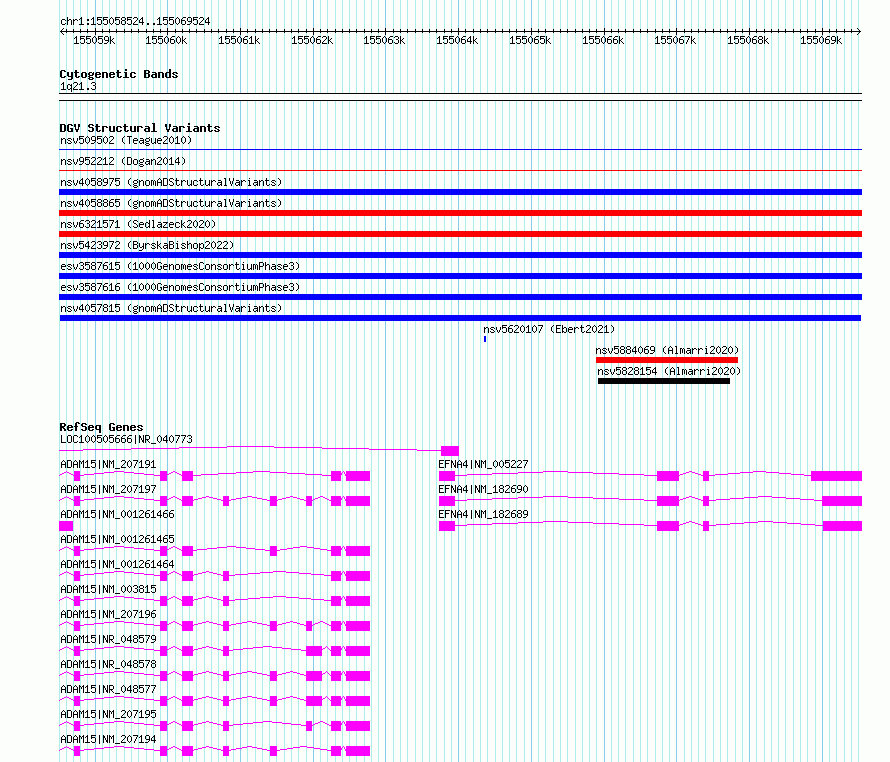The height and width of the screenshot is (762, 890).
Task: Open ADAM15|NM_001261465 transcript label
Action: 117,539
